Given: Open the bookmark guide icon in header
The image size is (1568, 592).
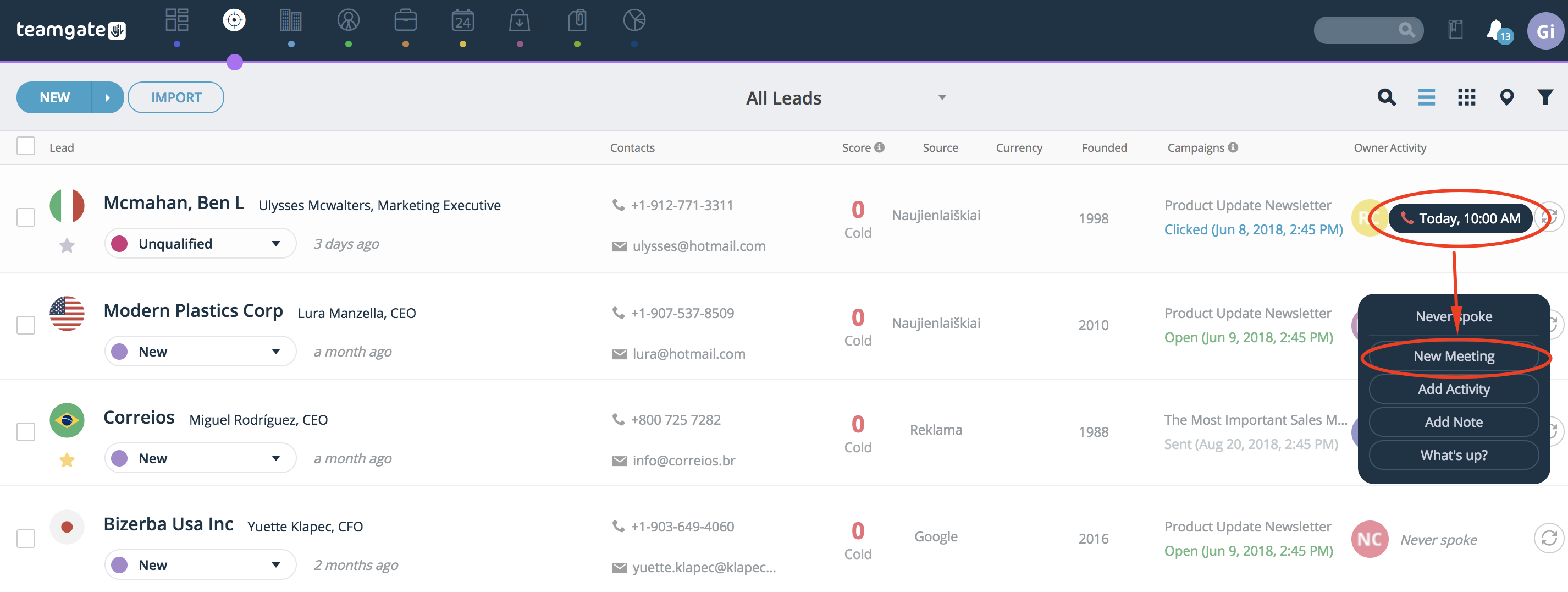Looking at the screenshot, I should pyautogui.click(x=1455, y=30).
